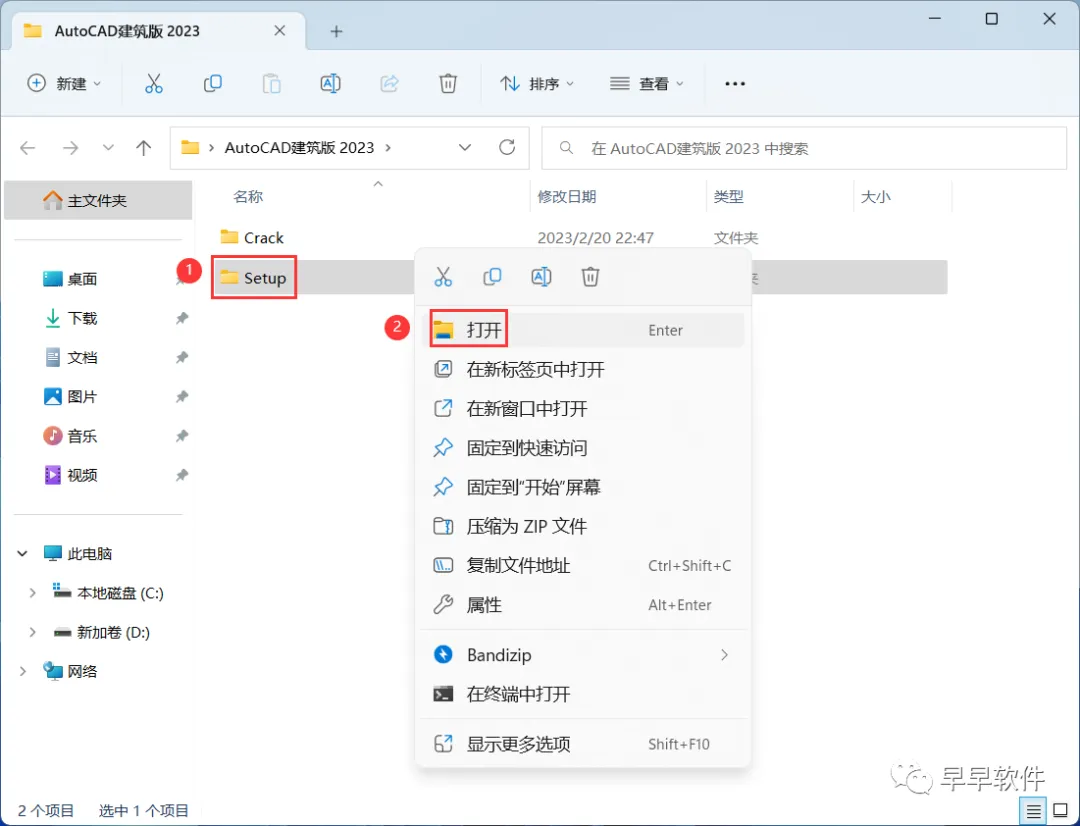Click the Rename icon in the top toolbar
This screenshot has height=826, width=1080.
pos(331,83)
